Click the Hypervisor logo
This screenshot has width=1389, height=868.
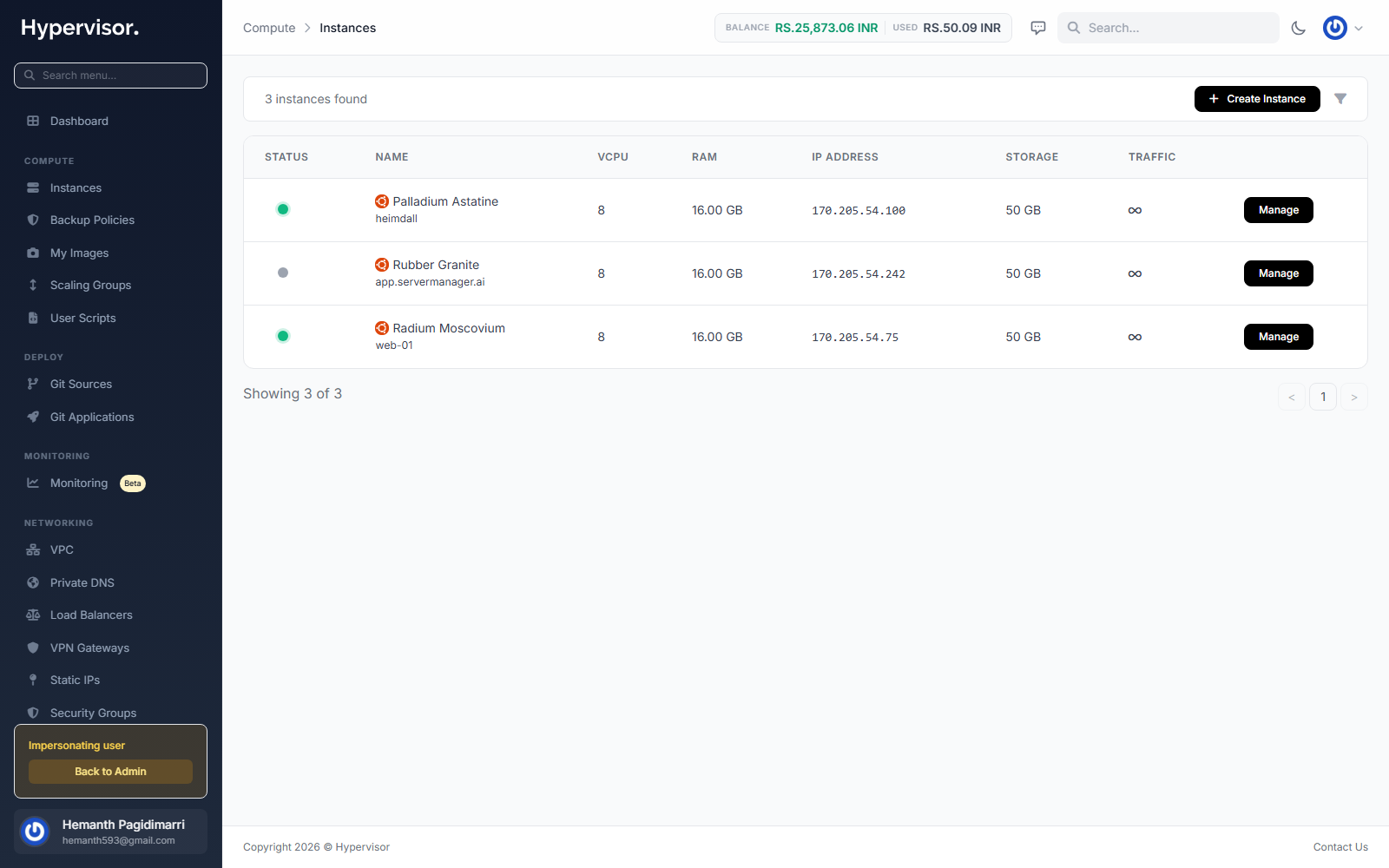coord(80,28)
